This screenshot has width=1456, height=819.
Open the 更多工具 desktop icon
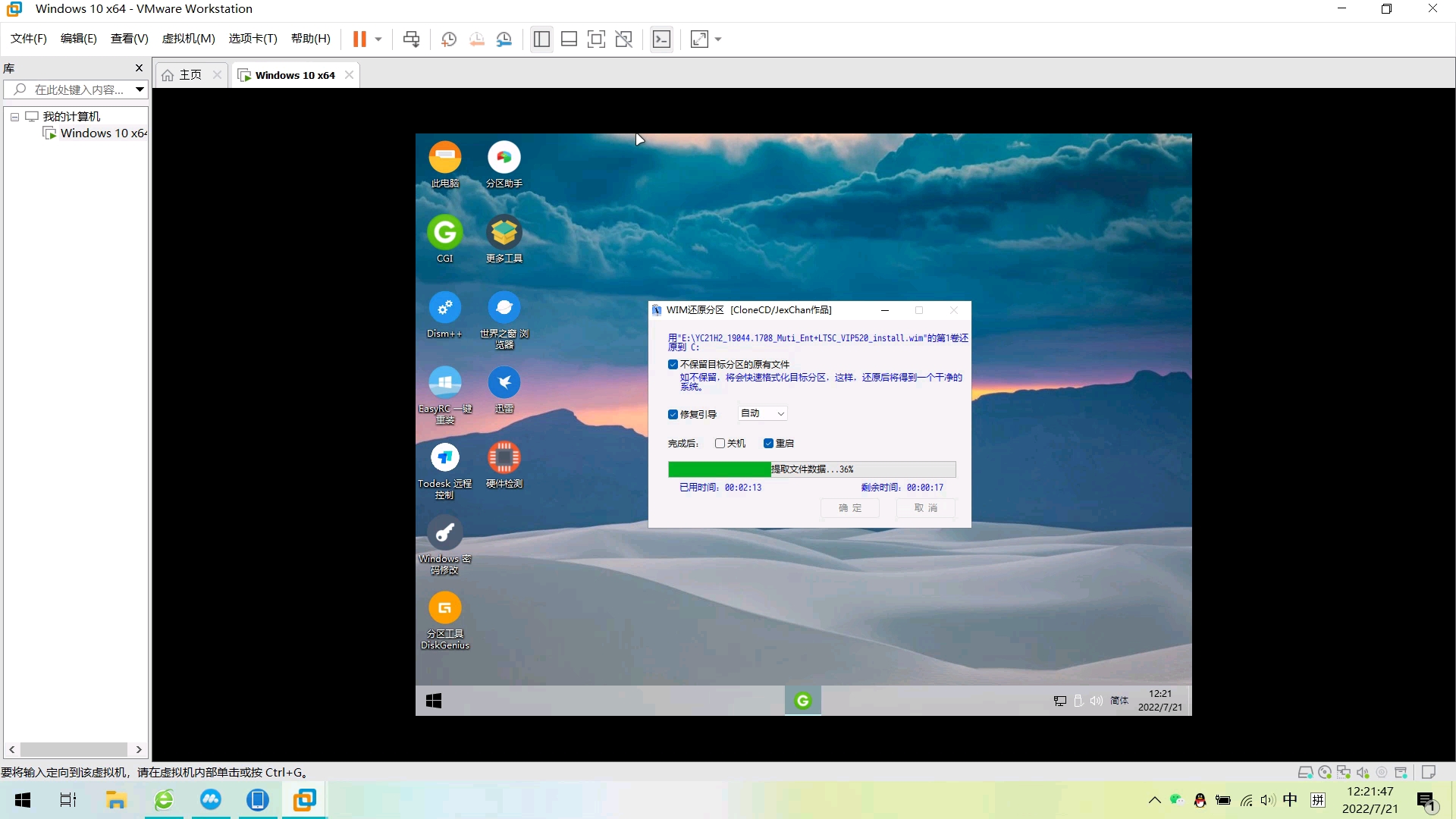[x=504, y=240]
